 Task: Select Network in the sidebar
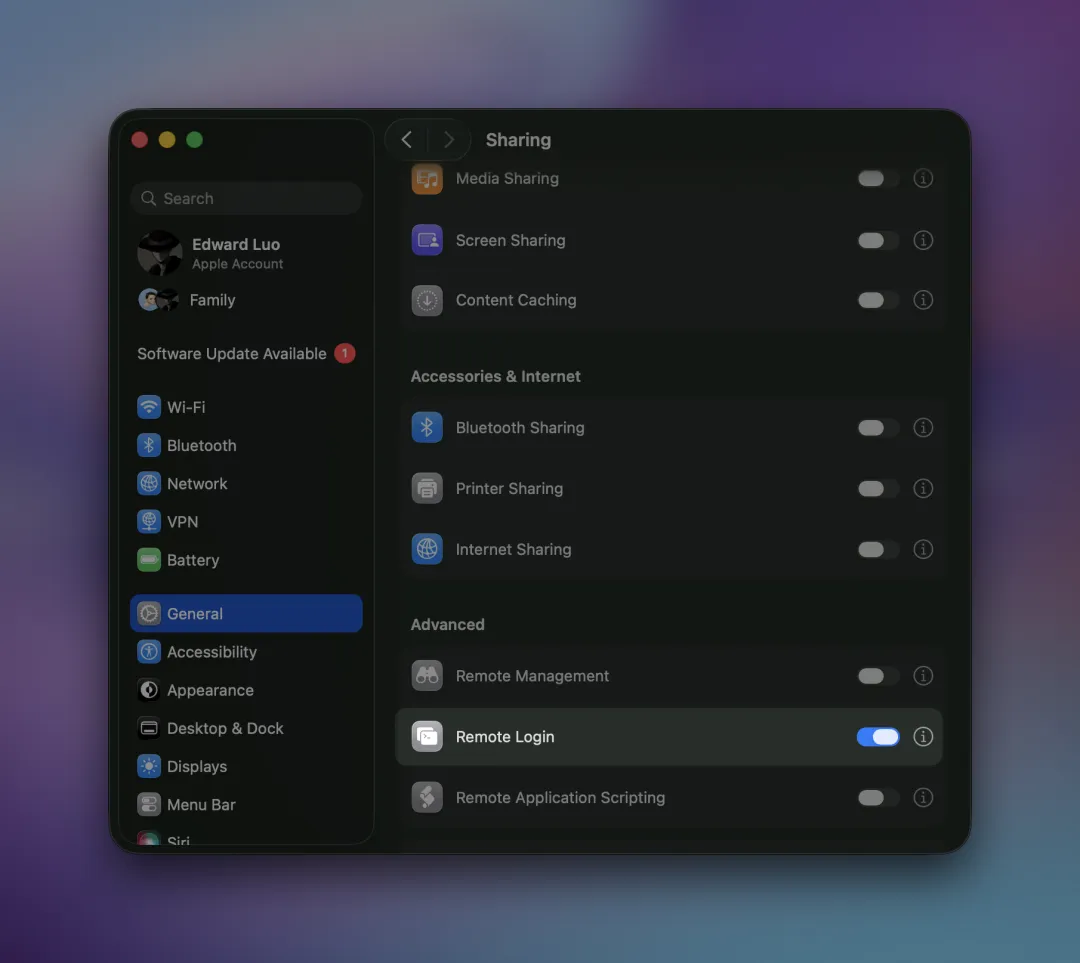246,484
